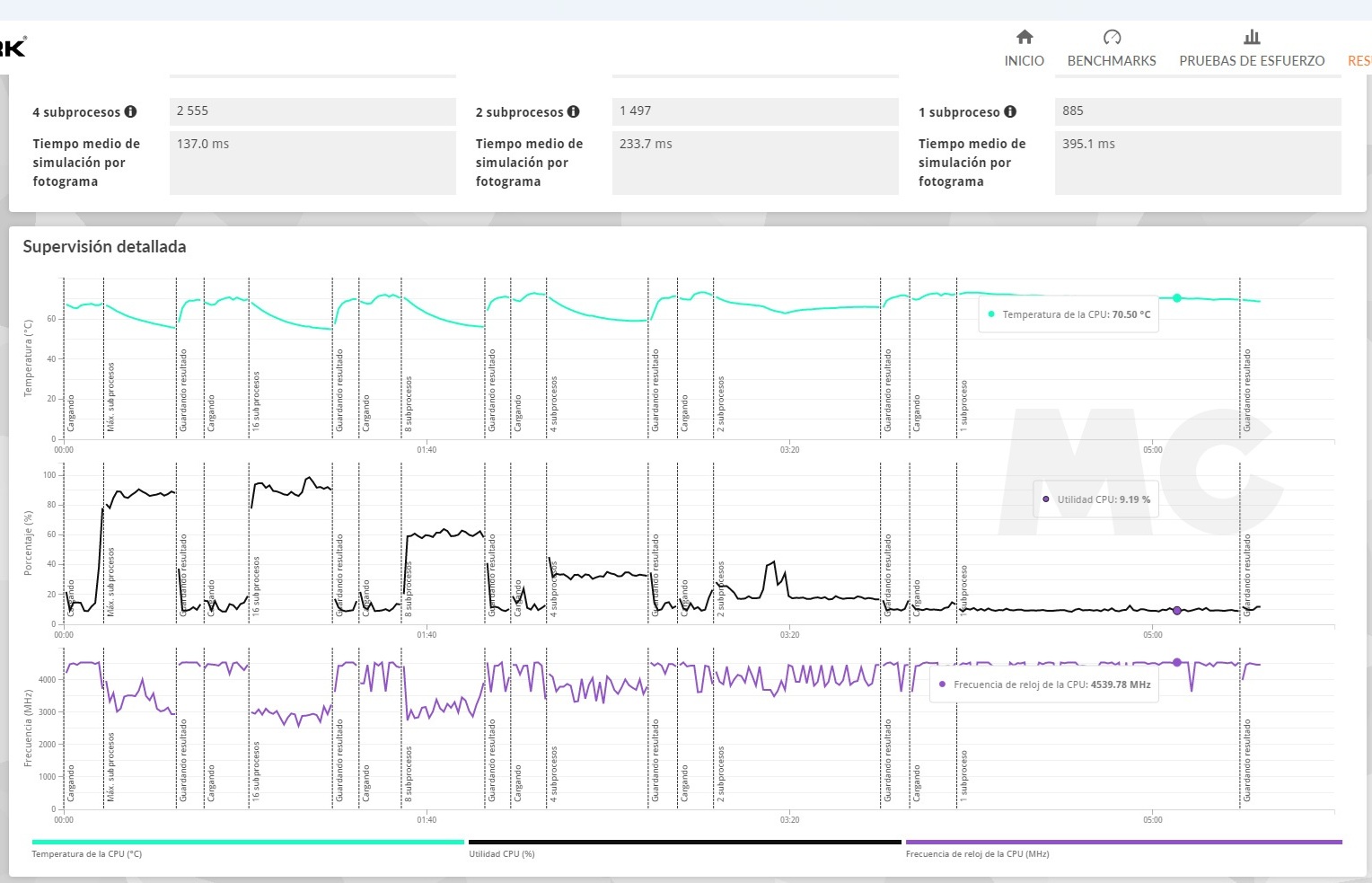Click the 3DMark logo at top left
This screenshot has height=883, width=1372.
click(x=13, y=47)
